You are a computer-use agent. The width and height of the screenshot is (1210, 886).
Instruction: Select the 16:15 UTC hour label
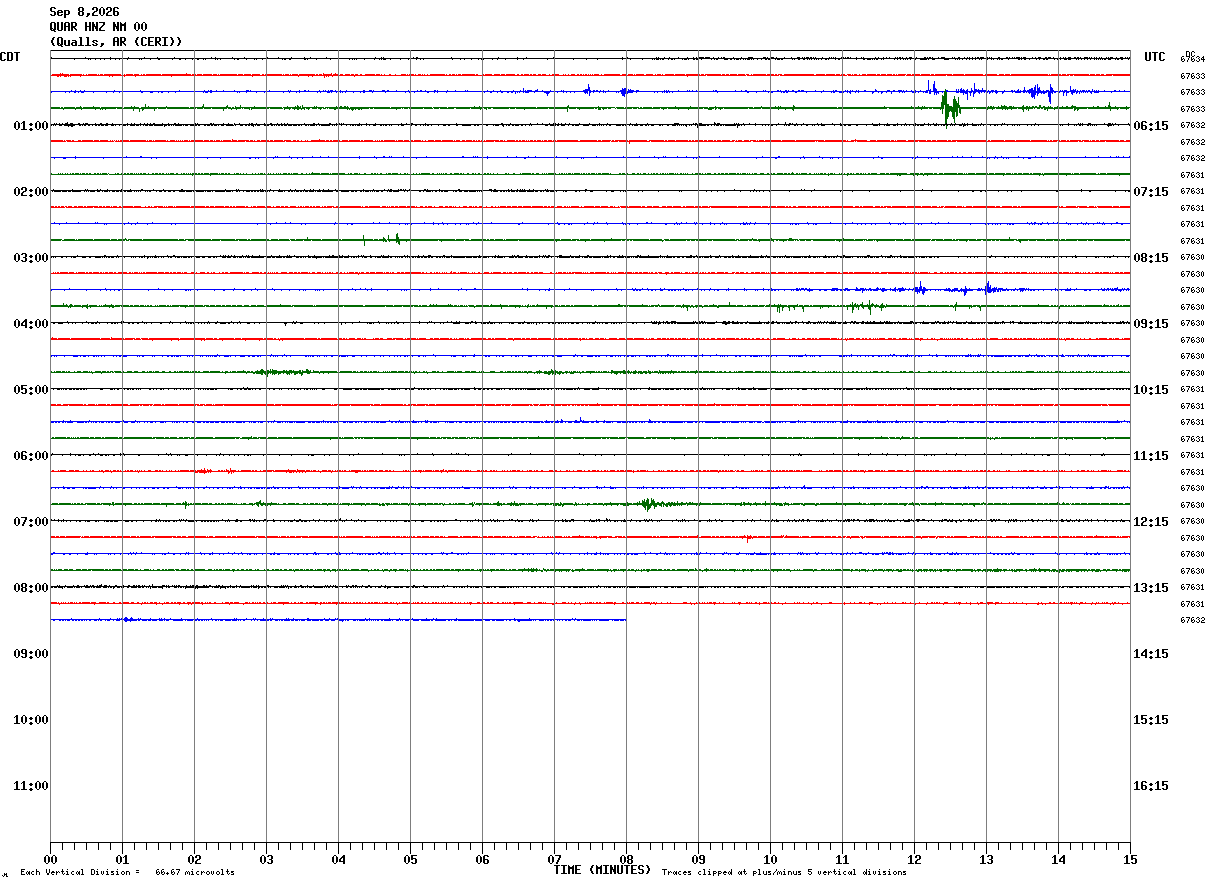1151,786
